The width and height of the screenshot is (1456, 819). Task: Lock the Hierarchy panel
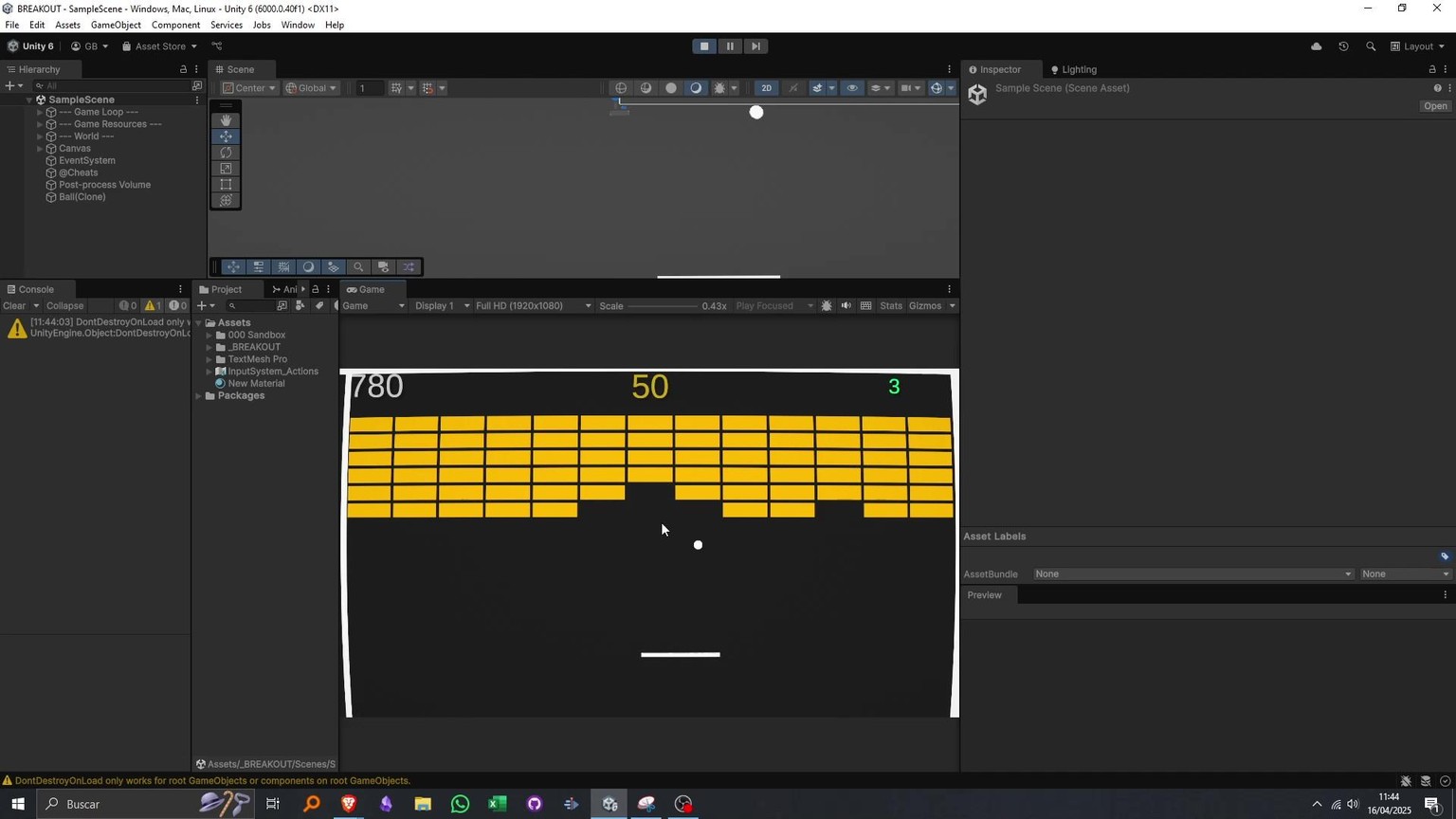click(183, 69)
